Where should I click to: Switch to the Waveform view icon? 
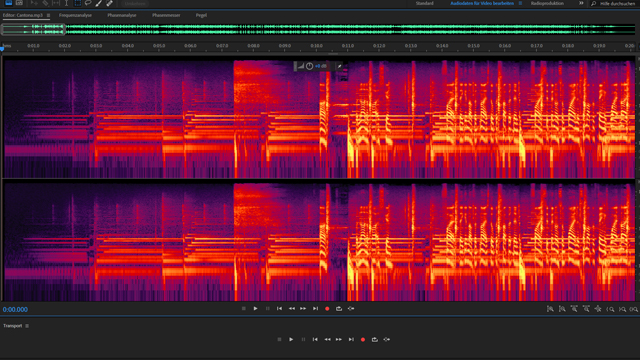click(x=8, y=3)
